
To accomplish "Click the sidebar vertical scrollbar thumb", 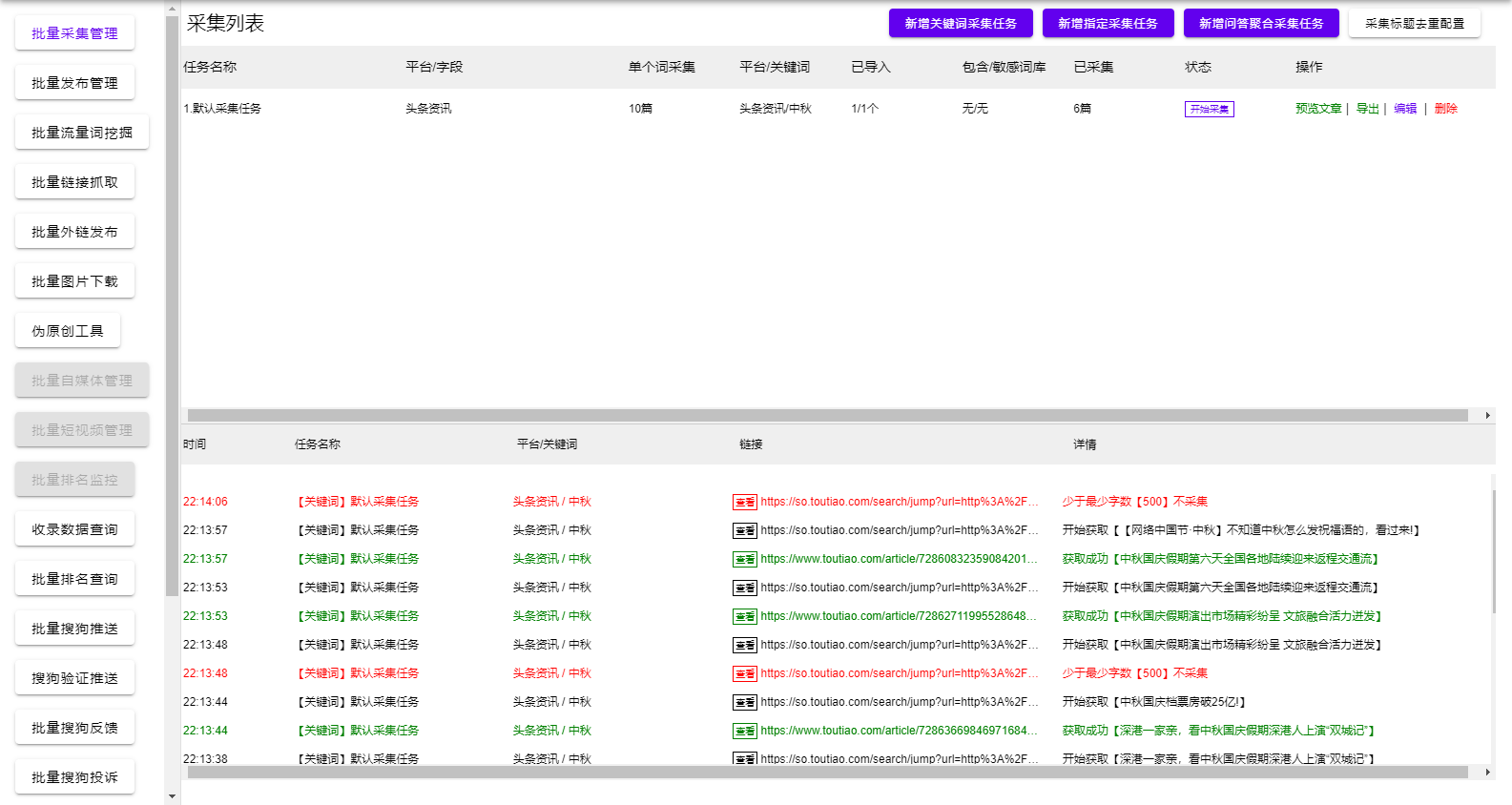I will tap(172, 305).
